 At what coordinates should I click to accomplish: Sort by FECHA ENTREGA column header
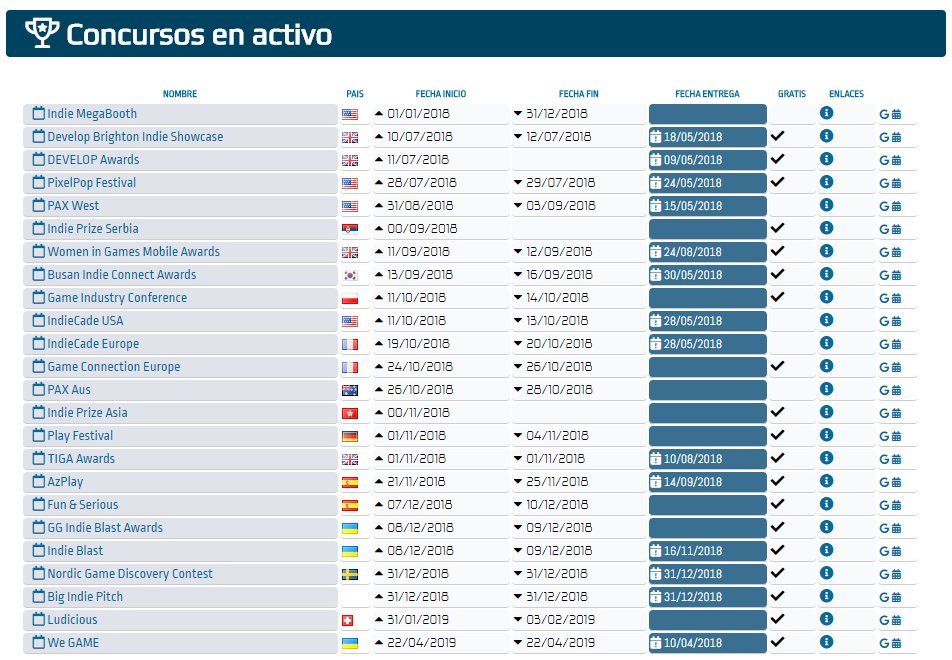[x=707, y=94]
